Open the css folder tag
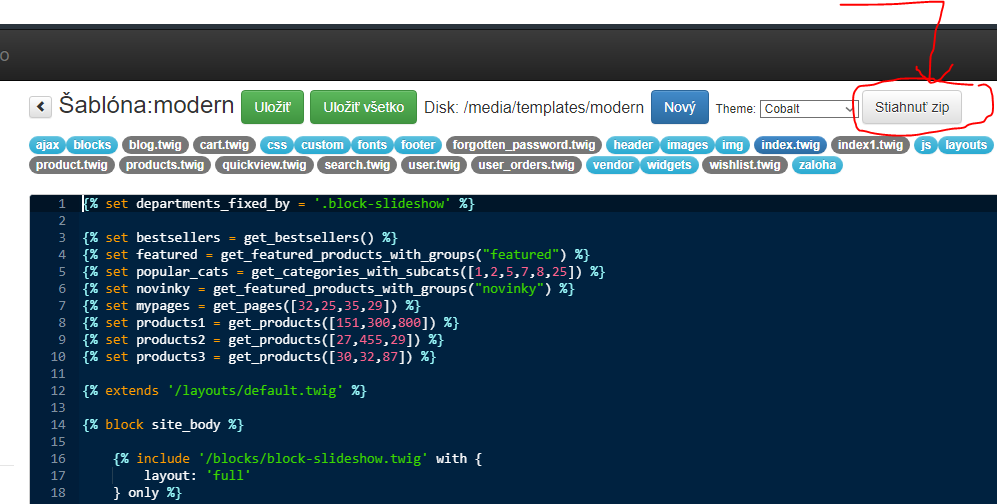The width and height of the screenshot is (997, 504). pyautogui.click(x=277, y=145)
